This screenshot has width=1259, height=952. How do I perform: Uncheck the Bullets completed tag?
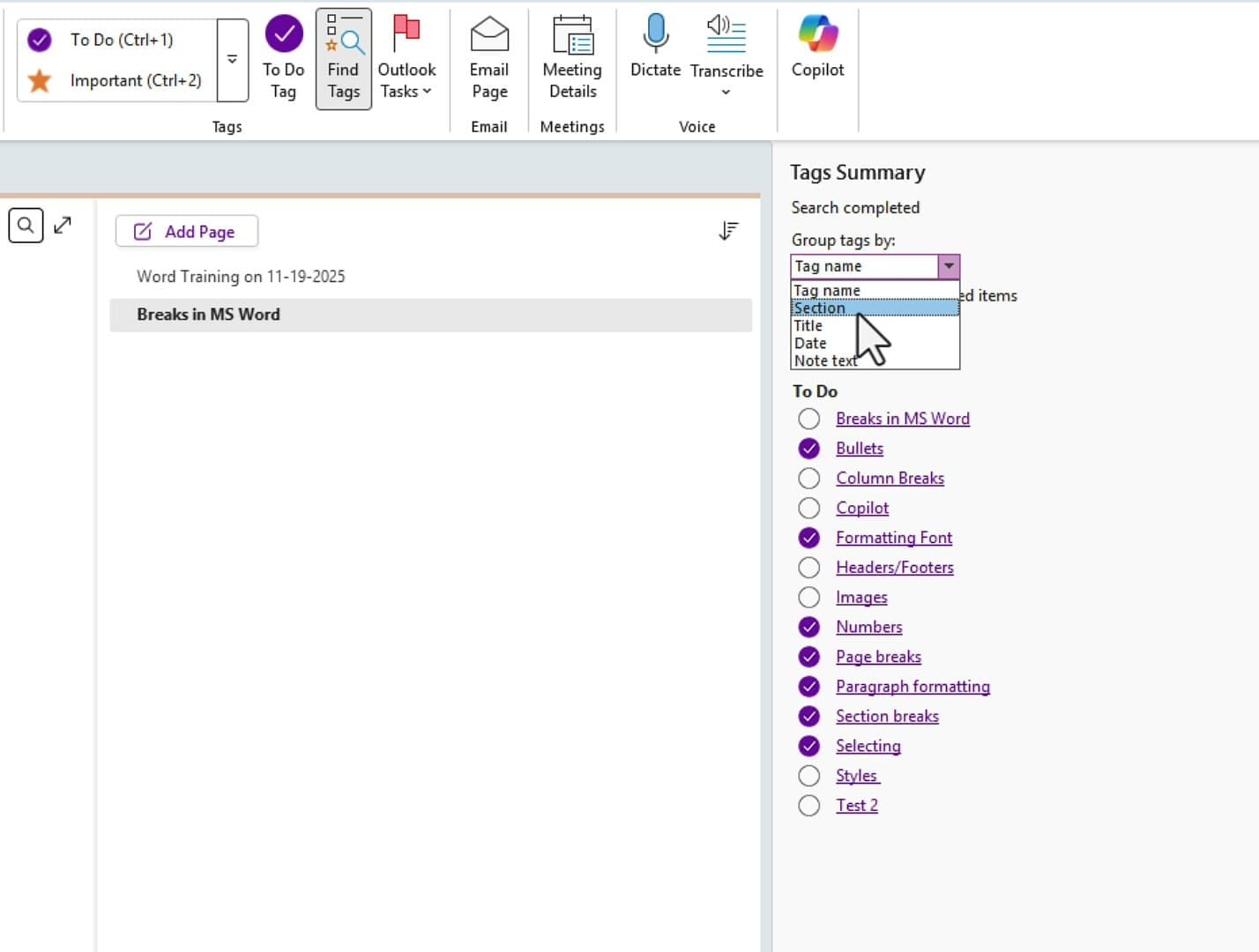(808, 448)
